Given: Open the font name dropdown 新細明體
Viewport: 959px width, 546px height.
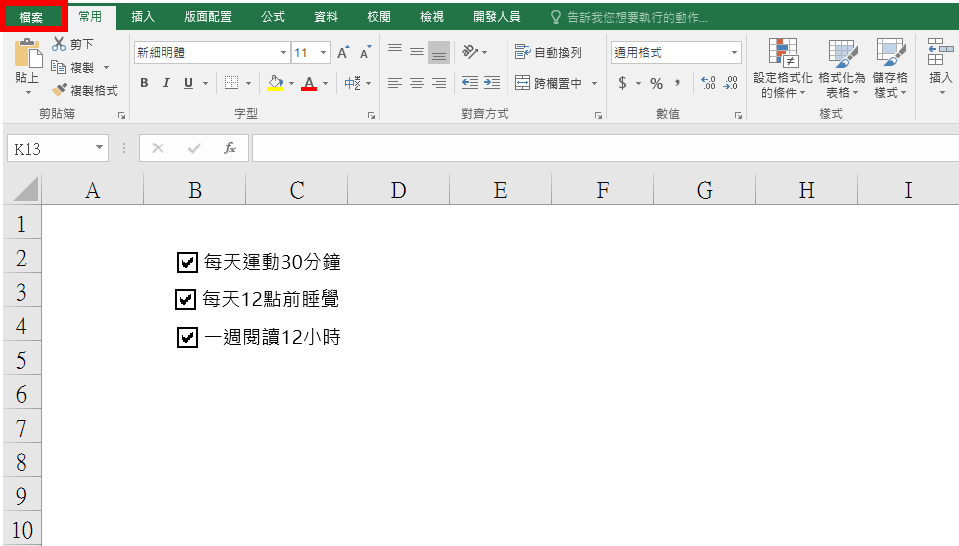Looking at the screenshot, I should 282,53.
